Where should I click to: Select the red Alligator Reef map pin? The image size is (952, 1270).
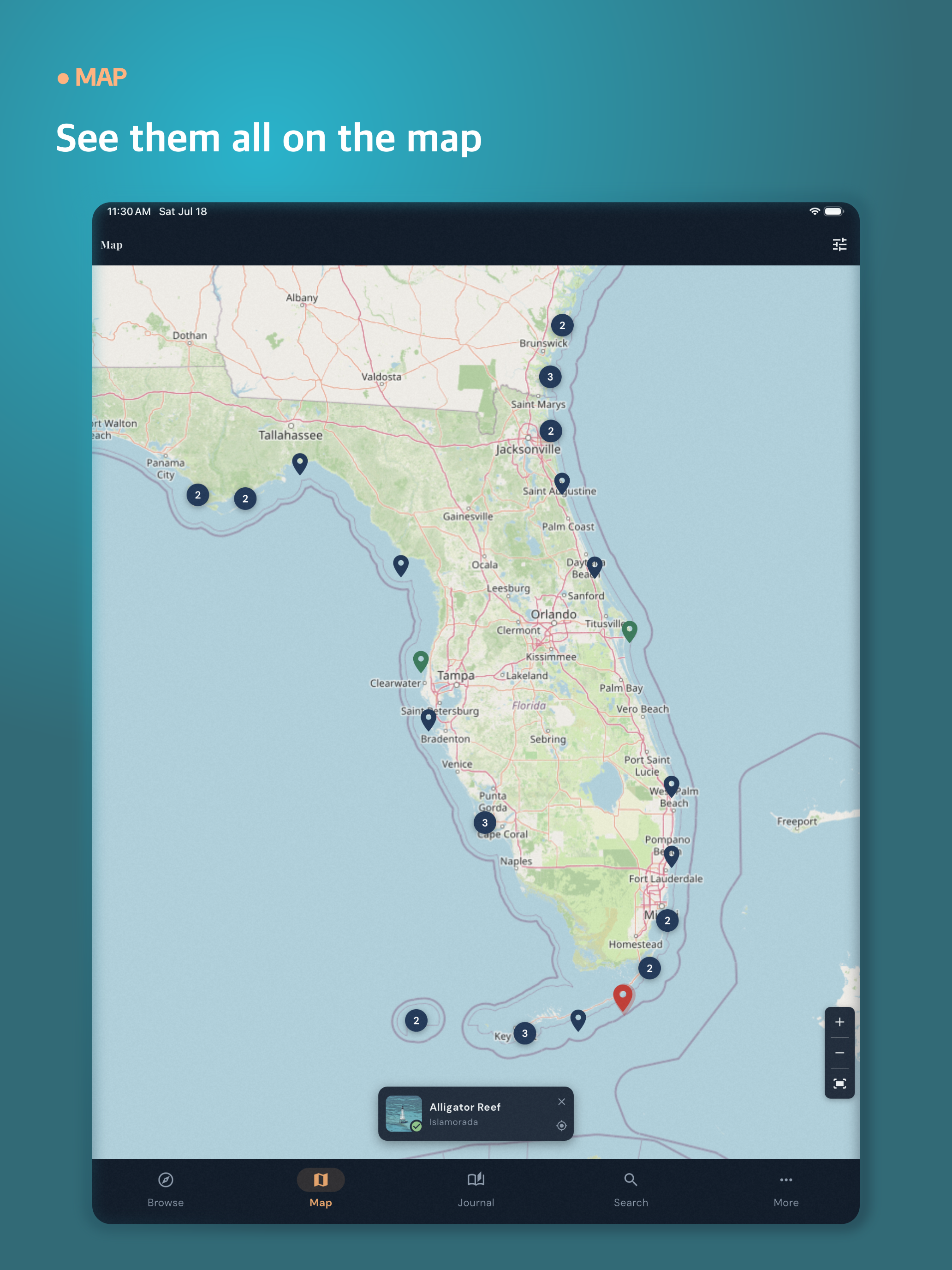623,998
